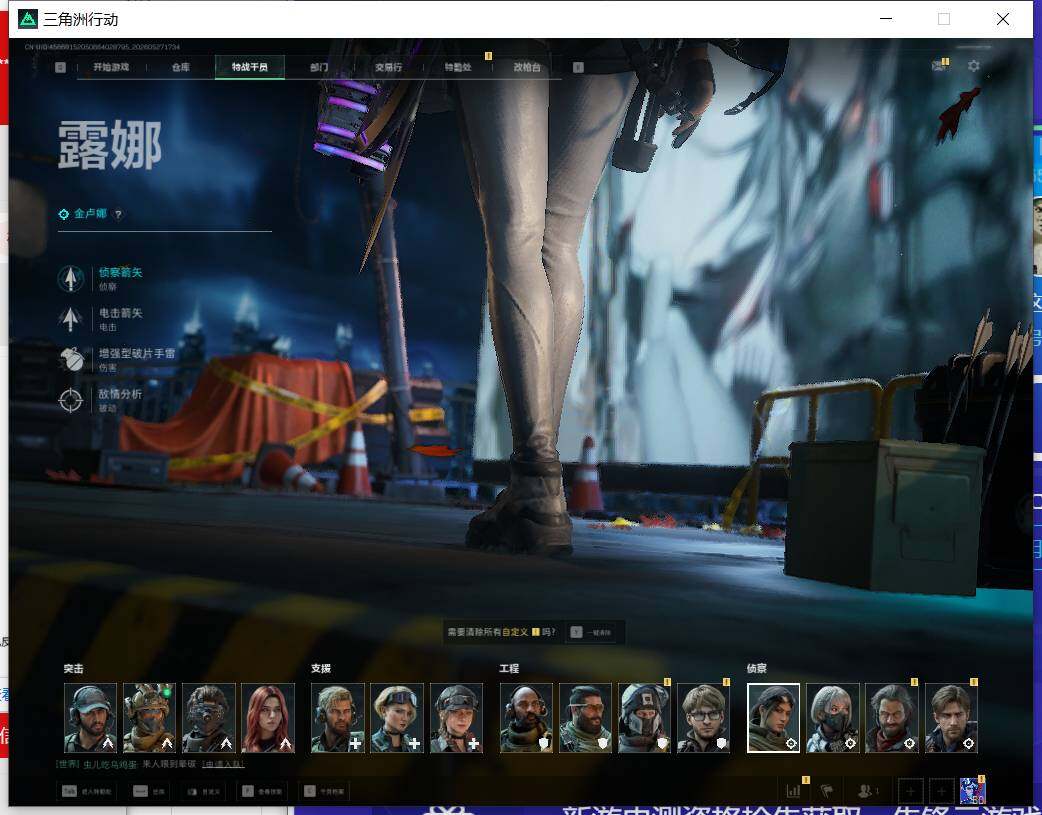Click the second bottom-bar key hint button

pos(149,791)
